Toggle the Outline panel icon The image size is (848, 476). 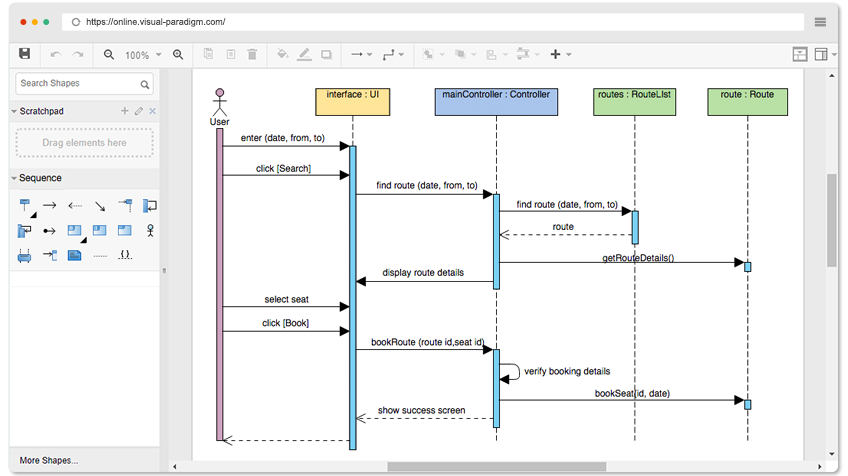(x=821, y=54)
